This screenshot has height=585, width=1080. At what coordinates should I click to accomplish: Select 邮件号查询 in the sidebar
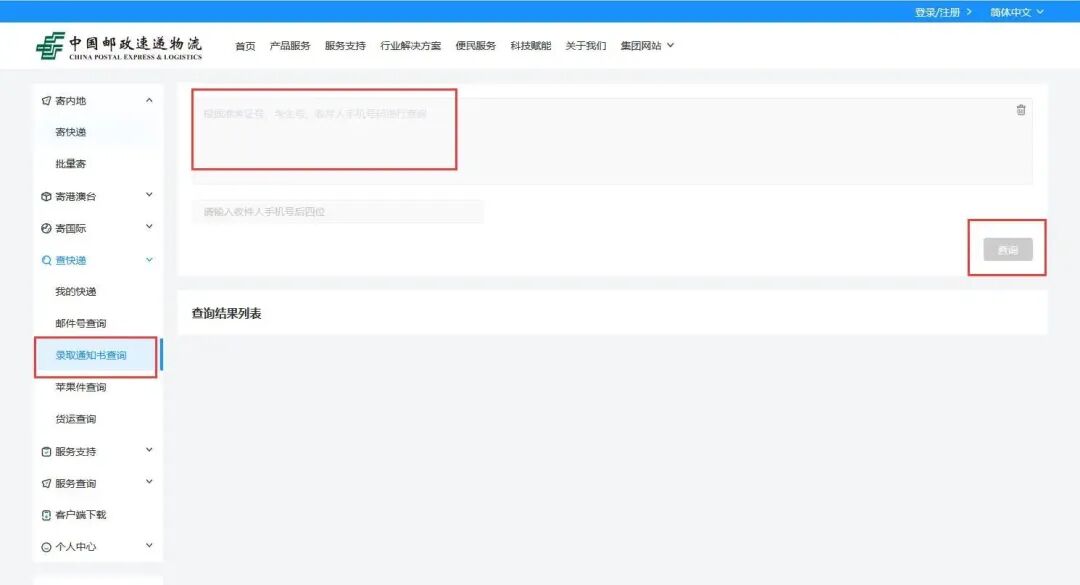point(81,323)
